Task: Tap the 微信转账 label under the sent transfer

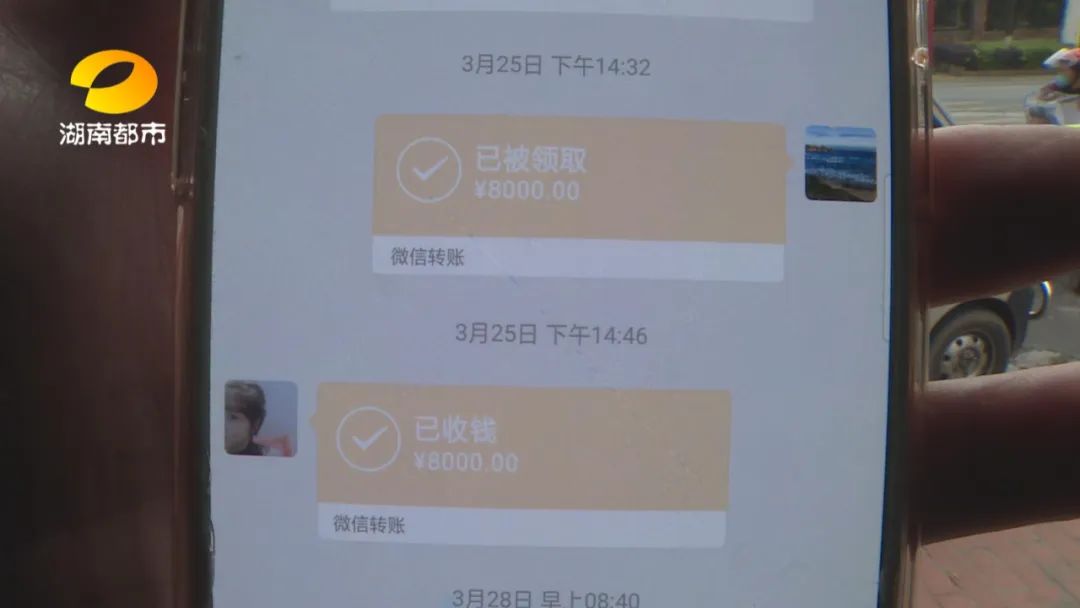Action: 428,257
